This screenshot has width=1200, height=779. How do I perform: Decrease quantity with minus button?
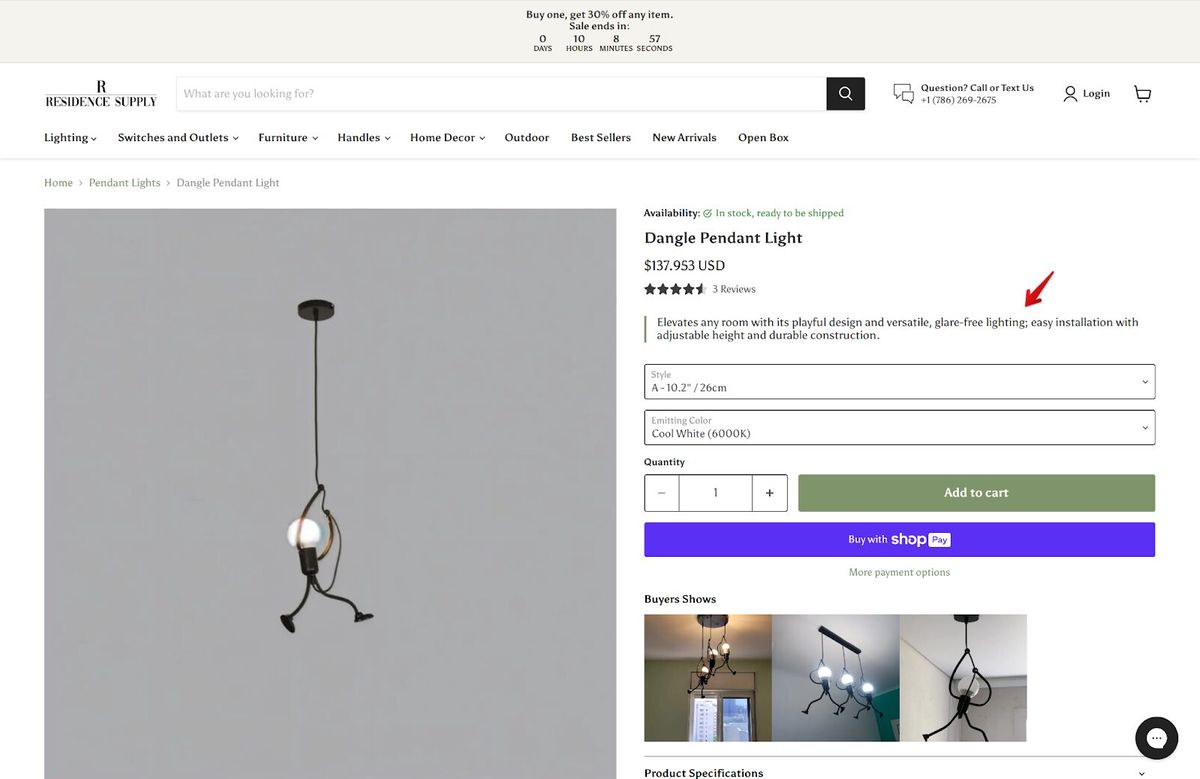(x=662, y=493)
